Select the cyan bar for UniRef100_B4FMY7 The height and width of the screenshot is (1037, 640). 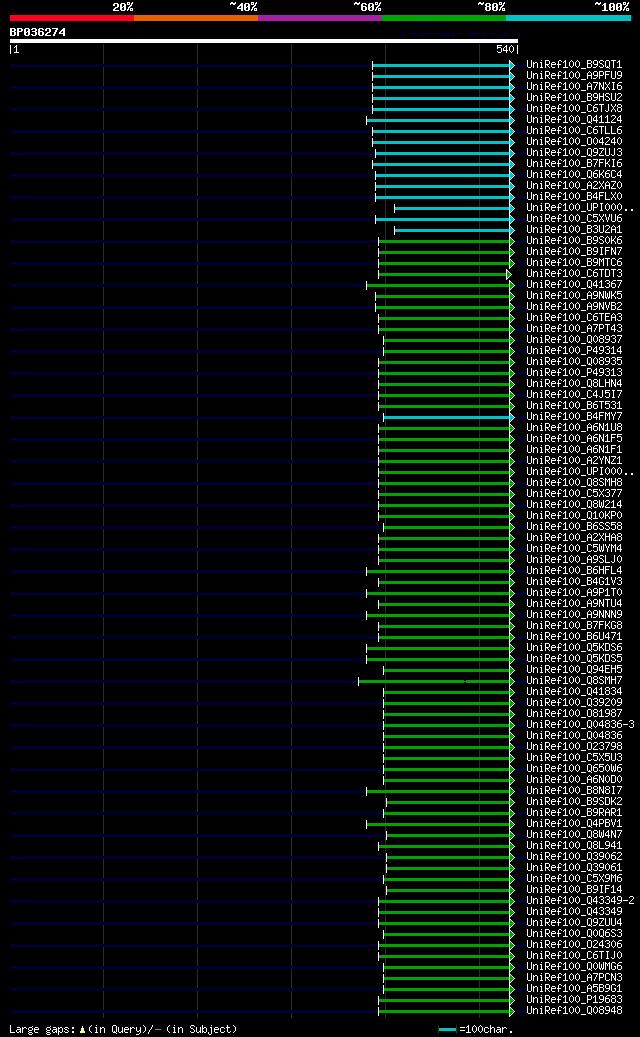[x=447, y=417]
